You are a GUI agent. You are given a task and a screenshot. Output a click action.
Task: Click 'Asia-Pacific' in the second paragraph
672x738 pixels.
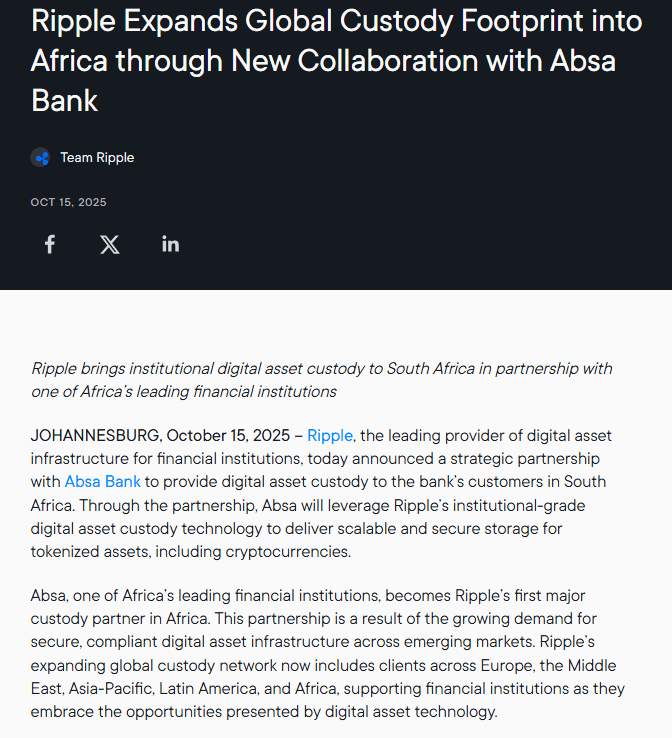point(112,689)
